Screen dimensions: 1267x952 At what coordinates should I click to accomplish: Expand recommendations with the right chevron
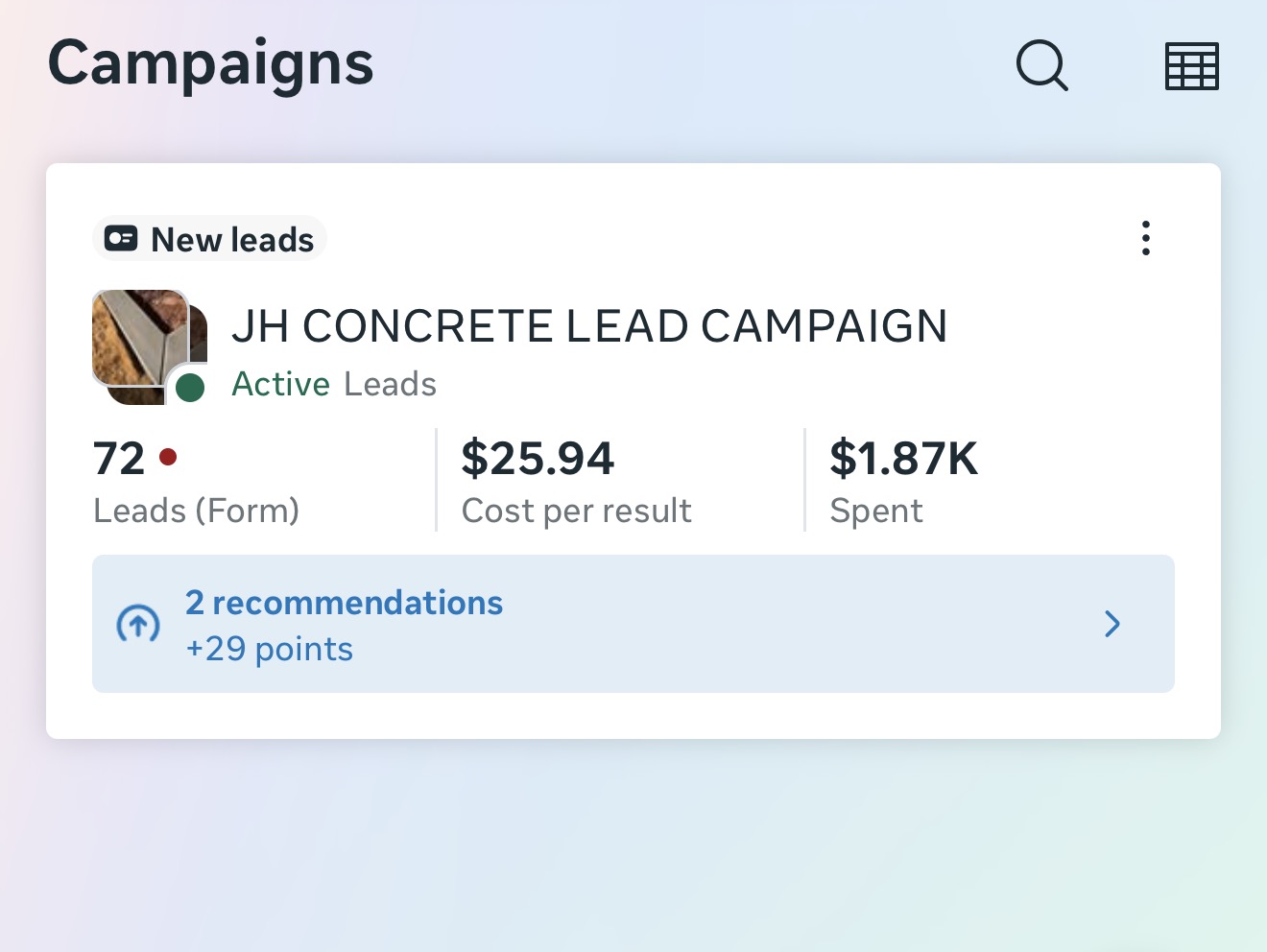[x=1112, y=624]
